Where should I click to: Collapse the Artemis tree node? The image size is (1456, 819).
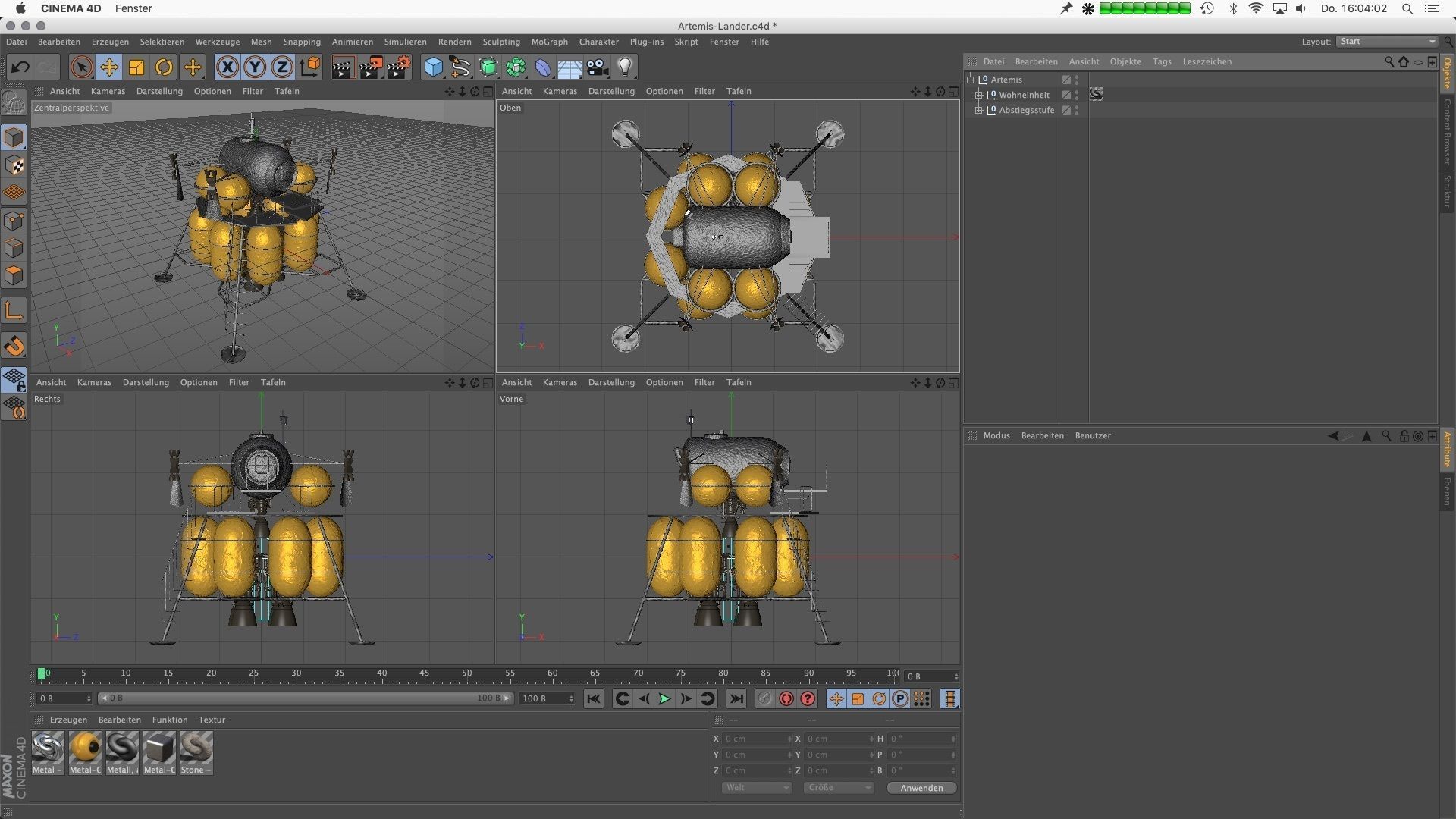point(970,79)
